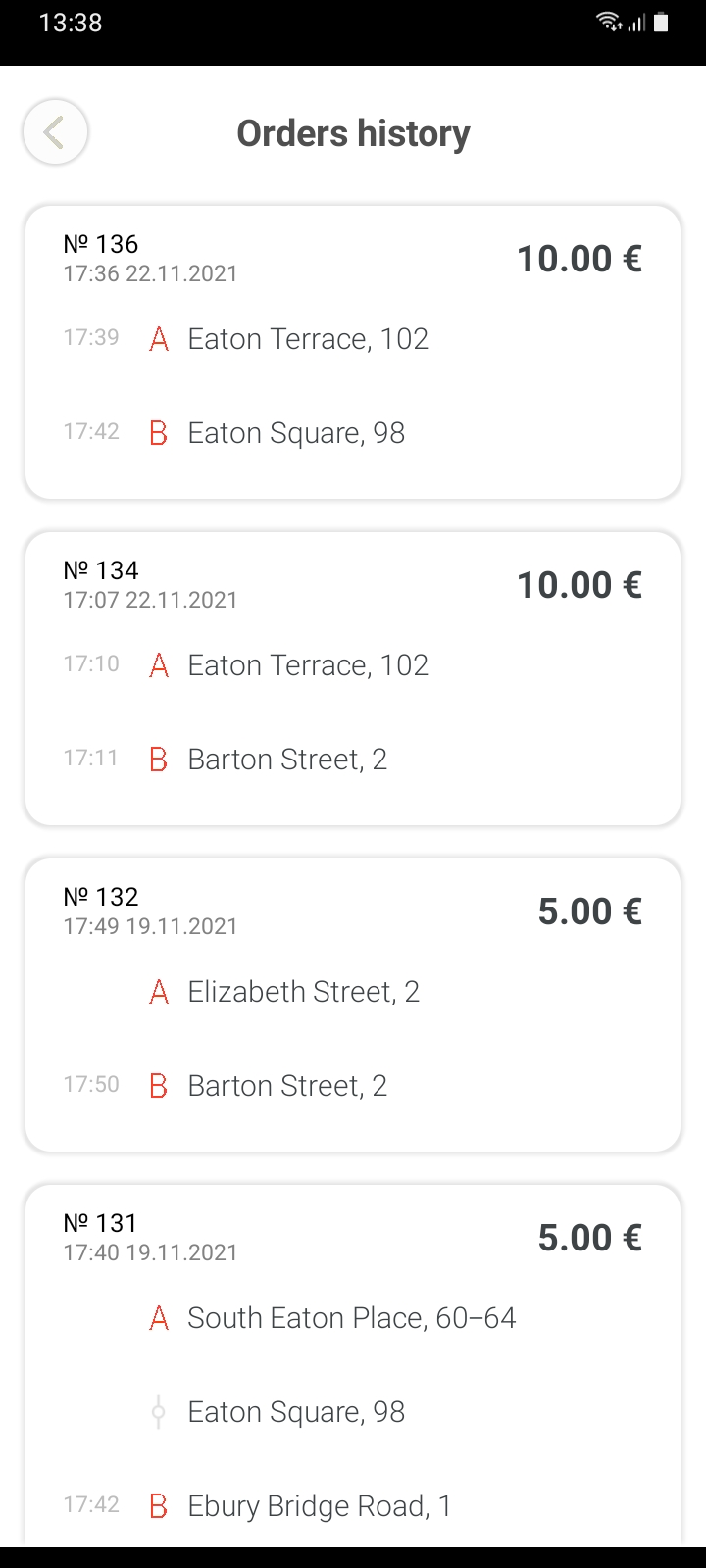Select destination marker B for Eaton Square, 98
The image size is (706, 1568).
pos(159,433)
